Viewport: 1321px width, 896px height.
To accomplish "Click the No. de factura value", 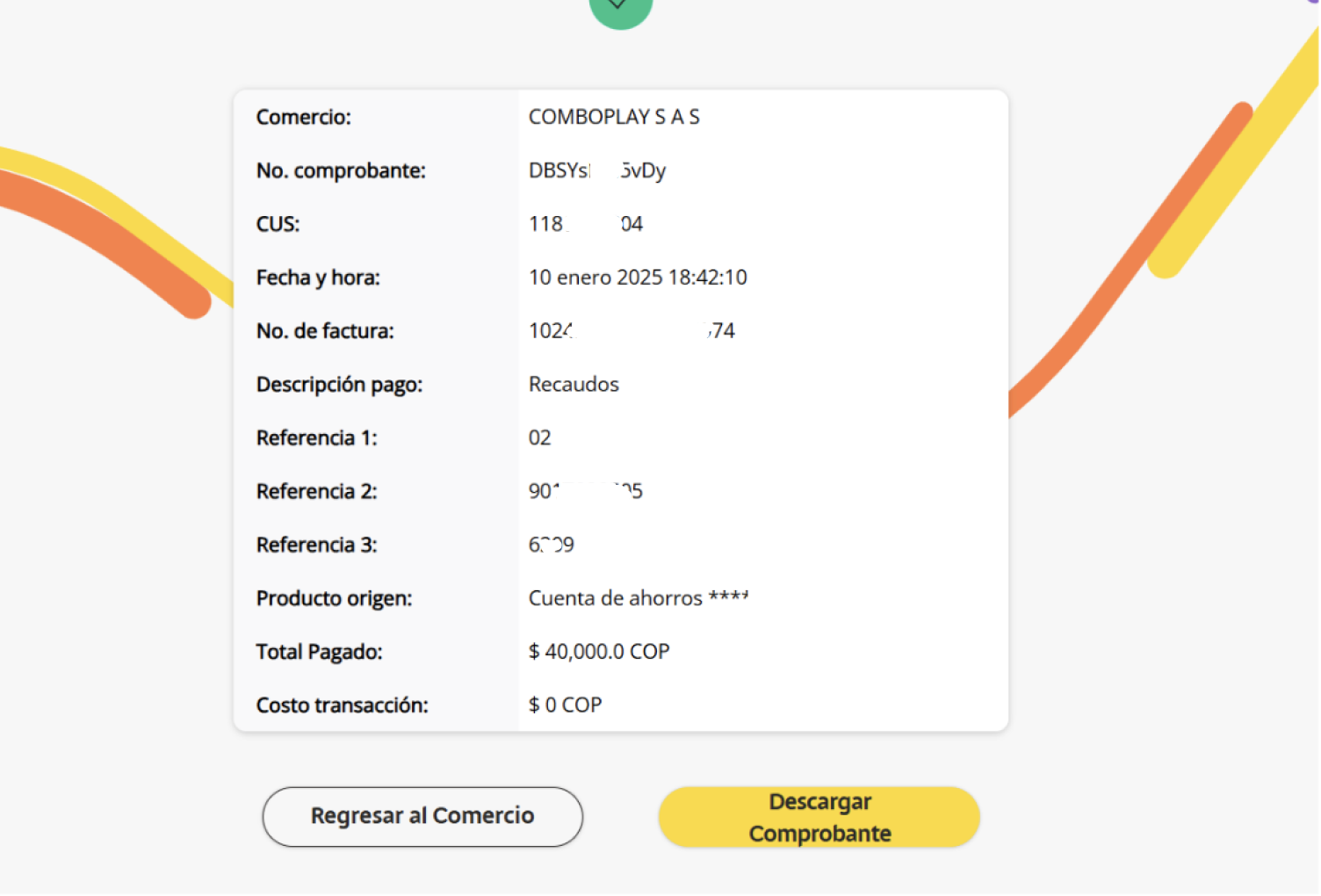I will [631, 331].
